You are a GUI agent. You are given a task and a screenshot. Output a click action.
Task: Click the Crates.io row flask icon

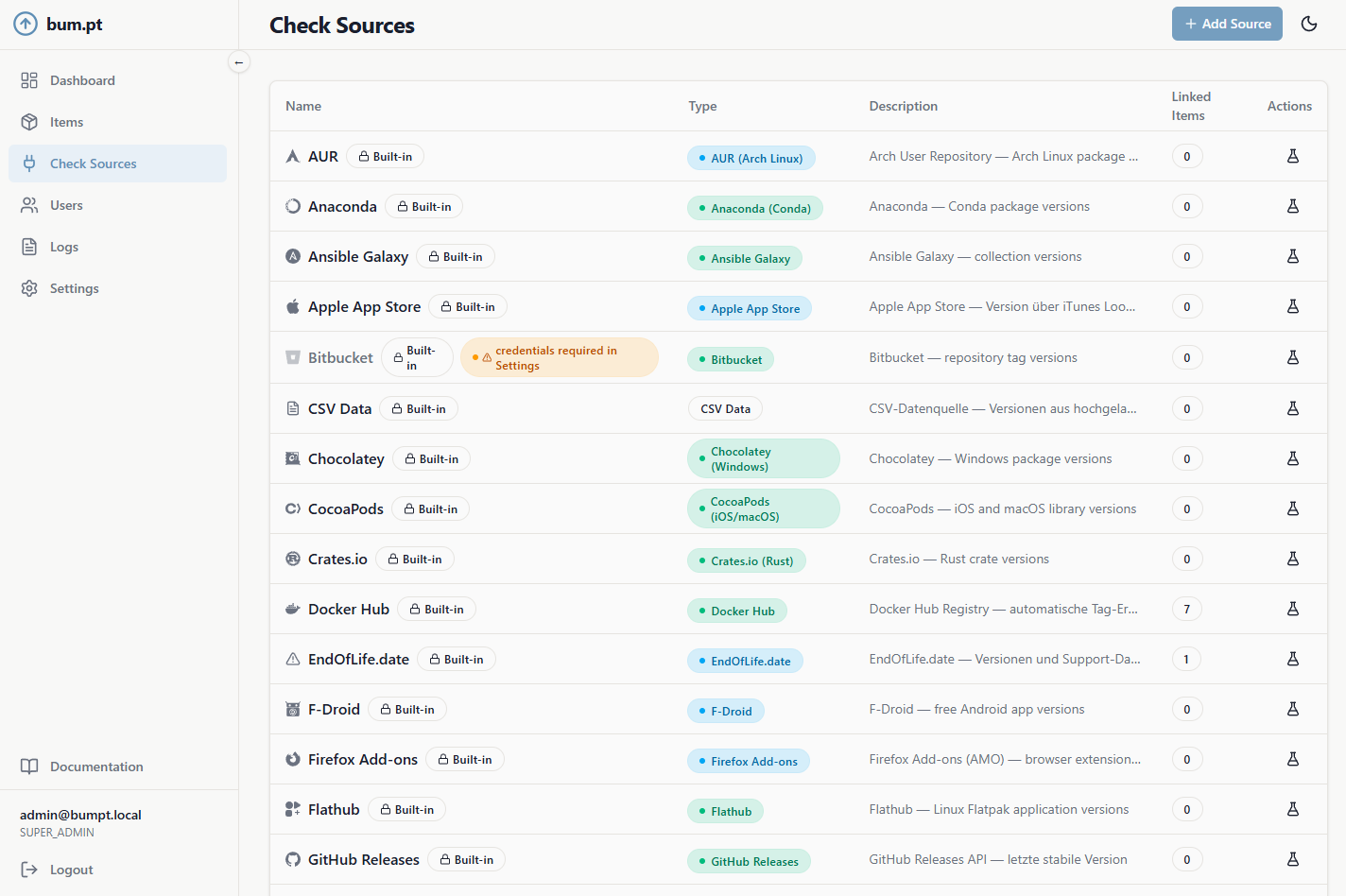point(1293,559)
